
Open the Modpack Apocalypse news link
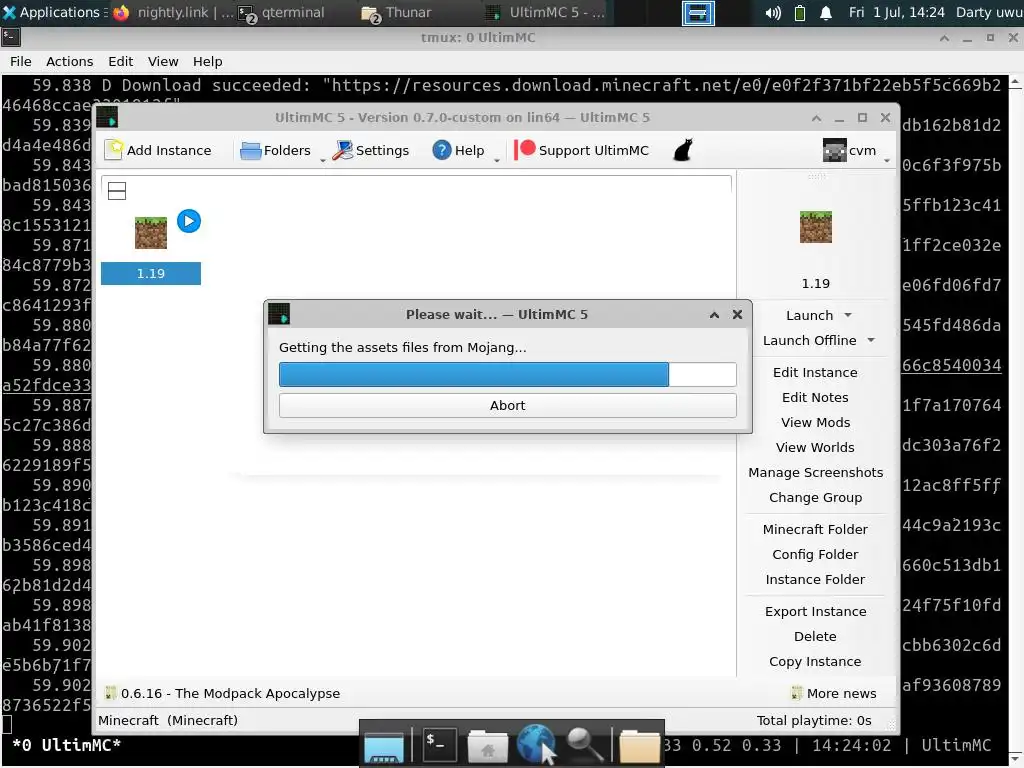pyautogui.click(x=223, y=694)
